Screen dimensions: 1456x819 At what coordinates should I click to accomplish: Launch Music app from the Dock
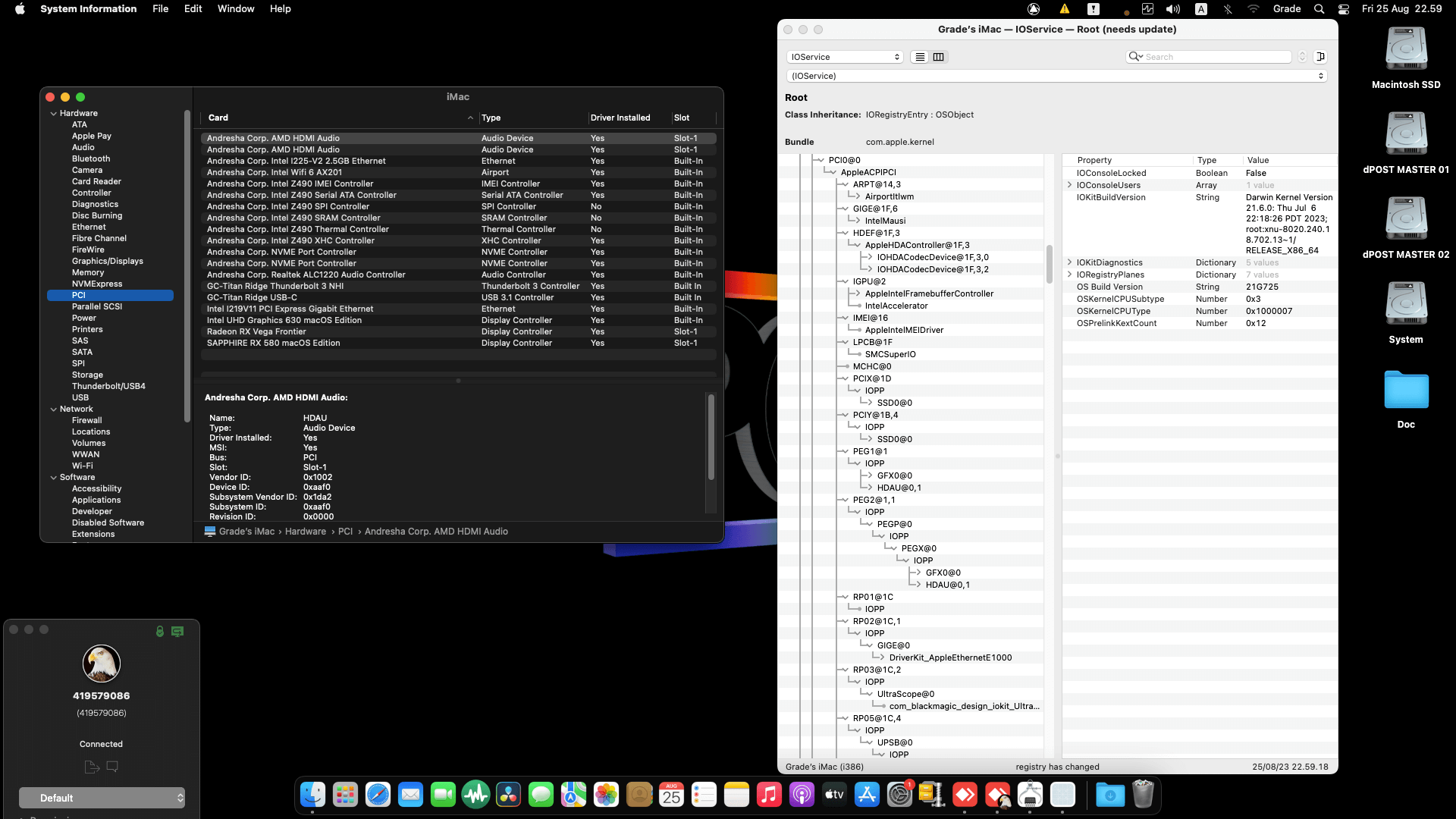tap(769, 795)
